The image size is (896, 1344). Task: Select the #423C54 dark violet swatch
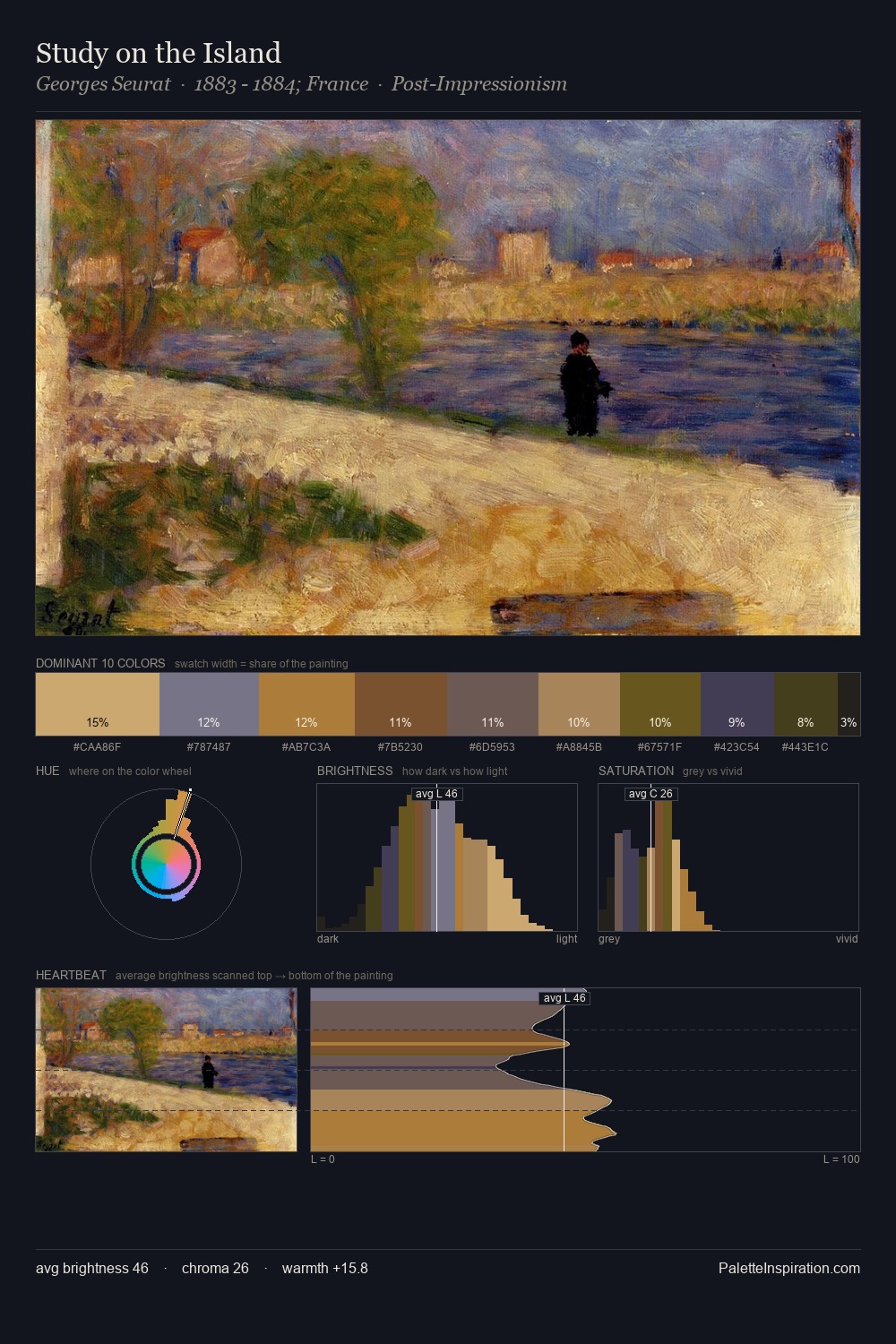737,704
